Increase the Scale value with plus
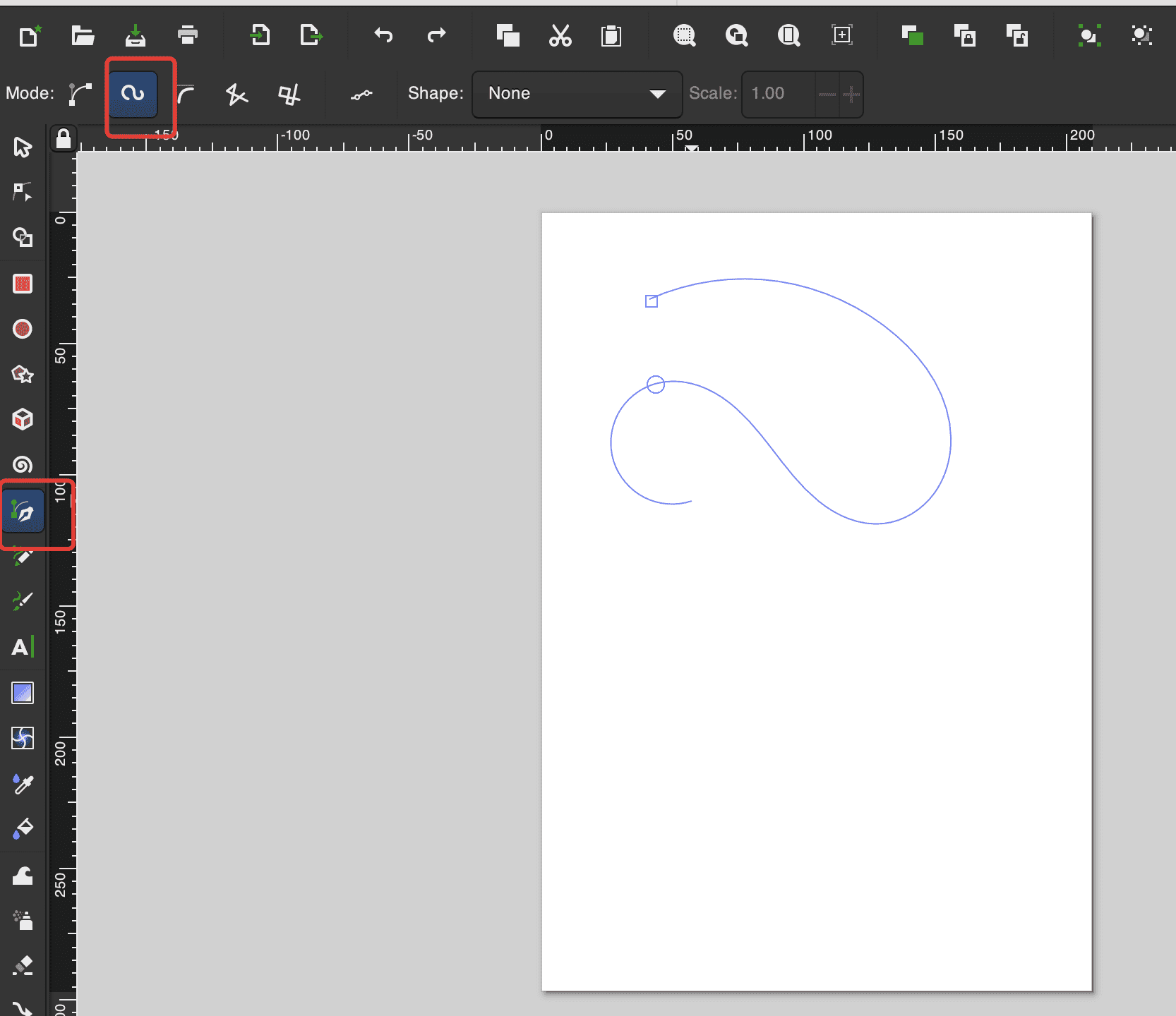1176x1016 pixels. point(851,94)
